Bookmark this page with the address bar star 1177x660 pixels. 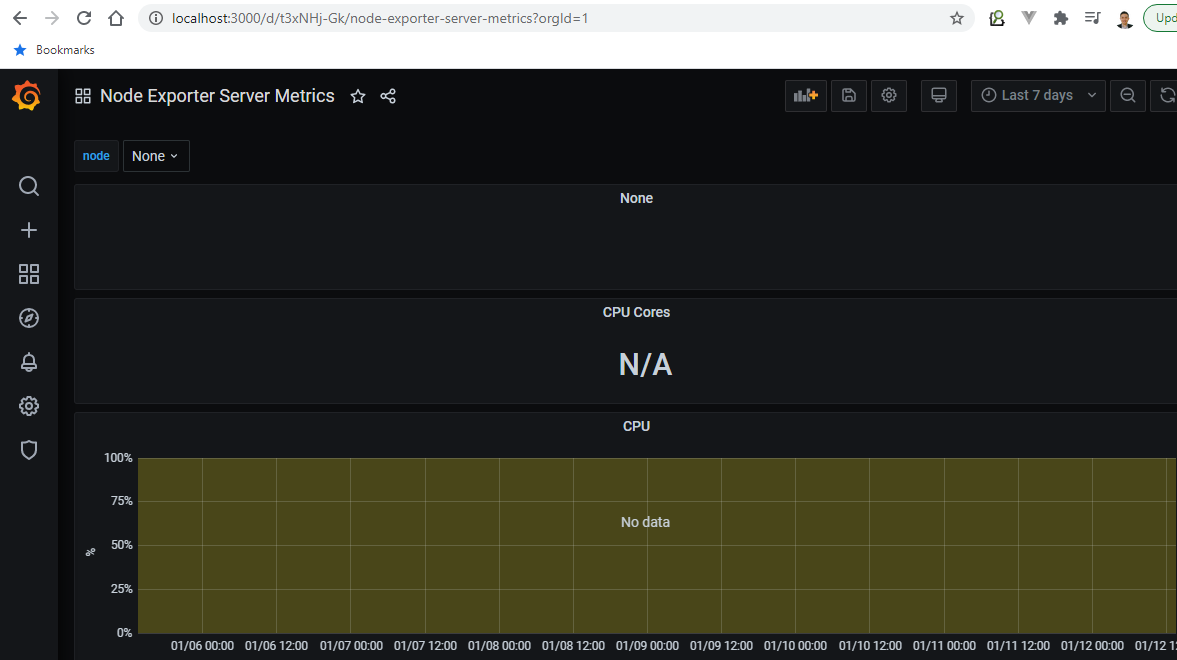click(x=956, y=18)
